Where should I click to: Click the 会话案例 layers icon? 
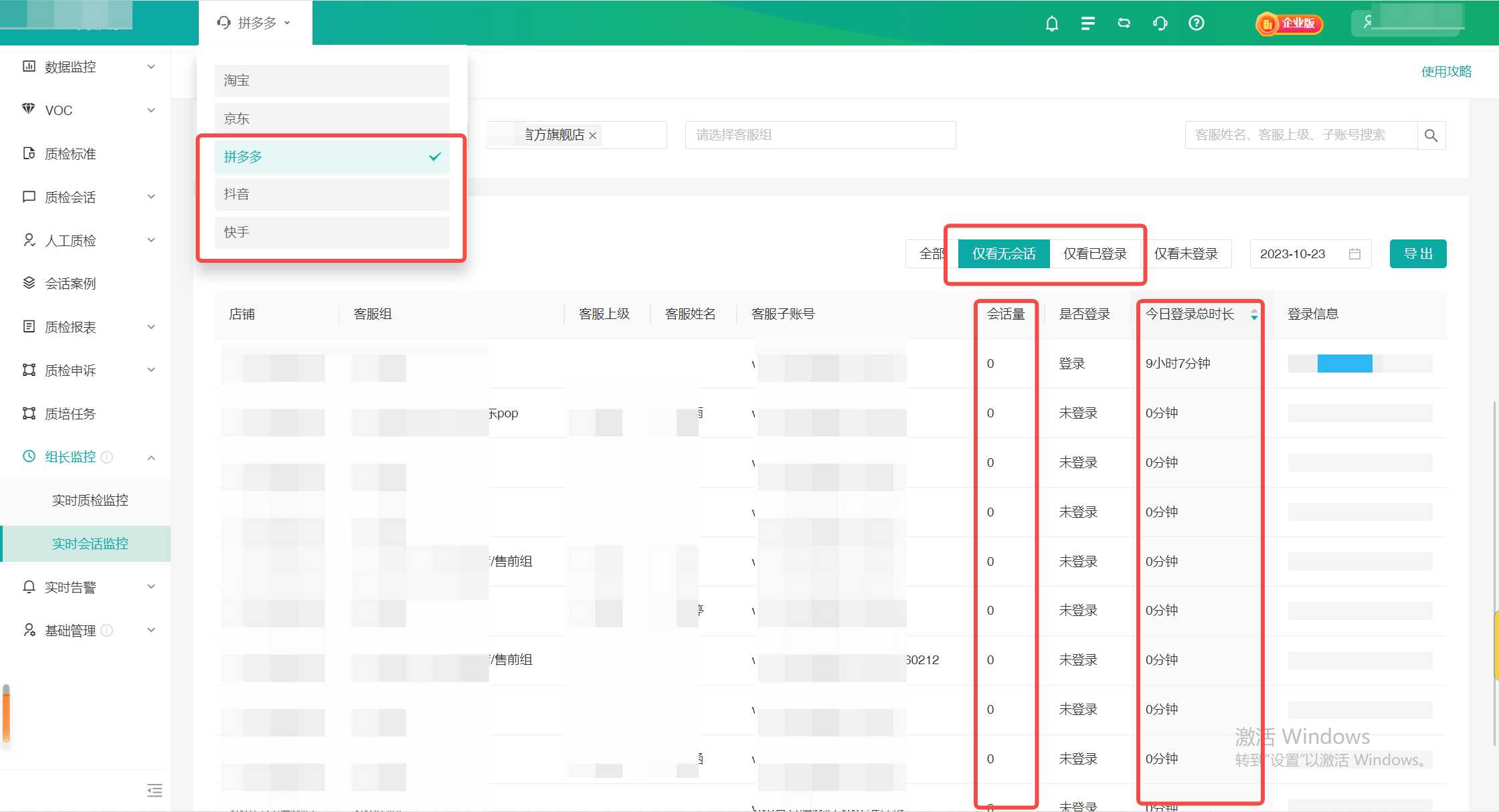point(29,283)
